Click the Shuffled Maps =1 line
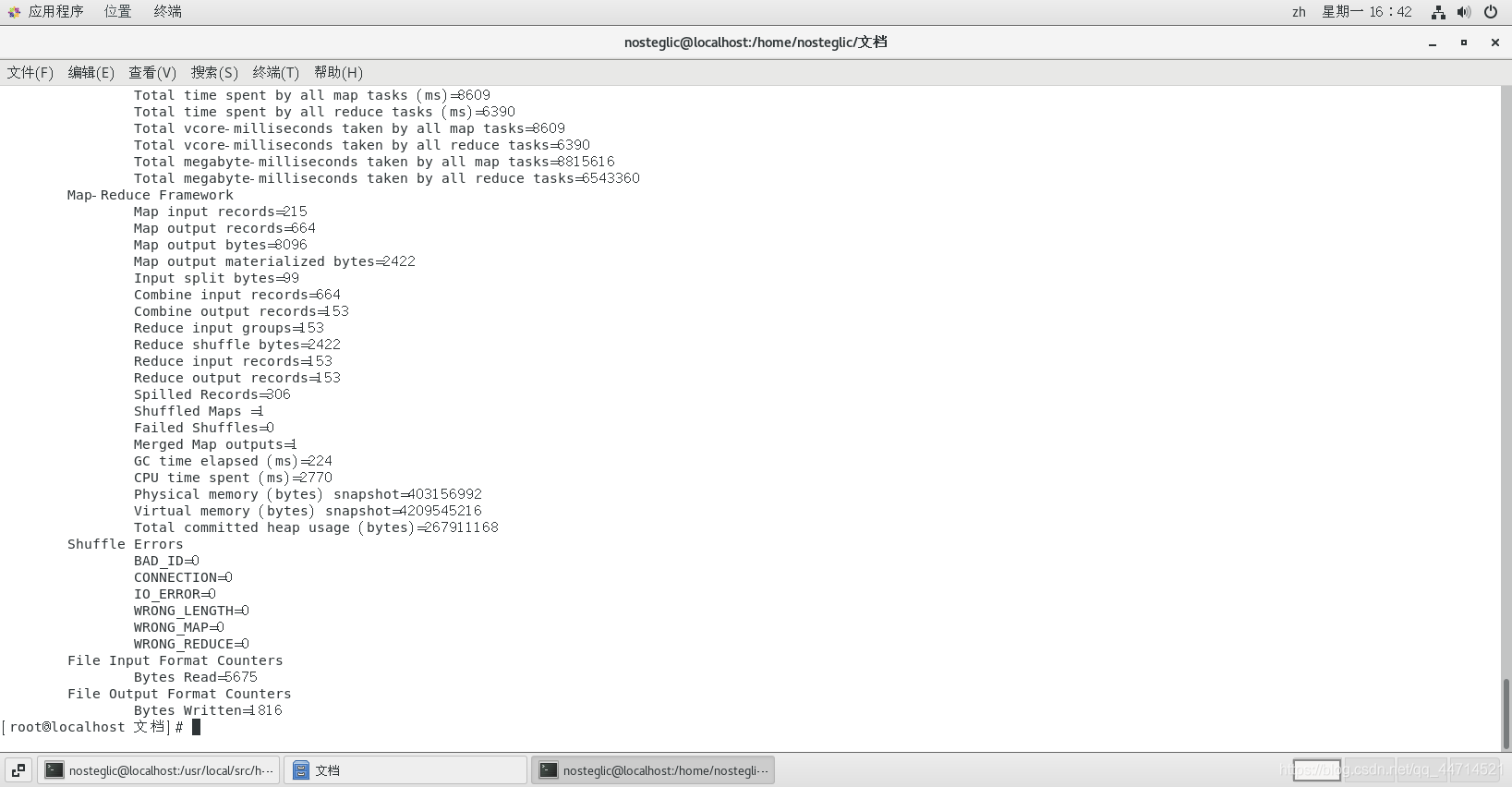The width and height of the screenshot is (1512, 787). point(199,411)
